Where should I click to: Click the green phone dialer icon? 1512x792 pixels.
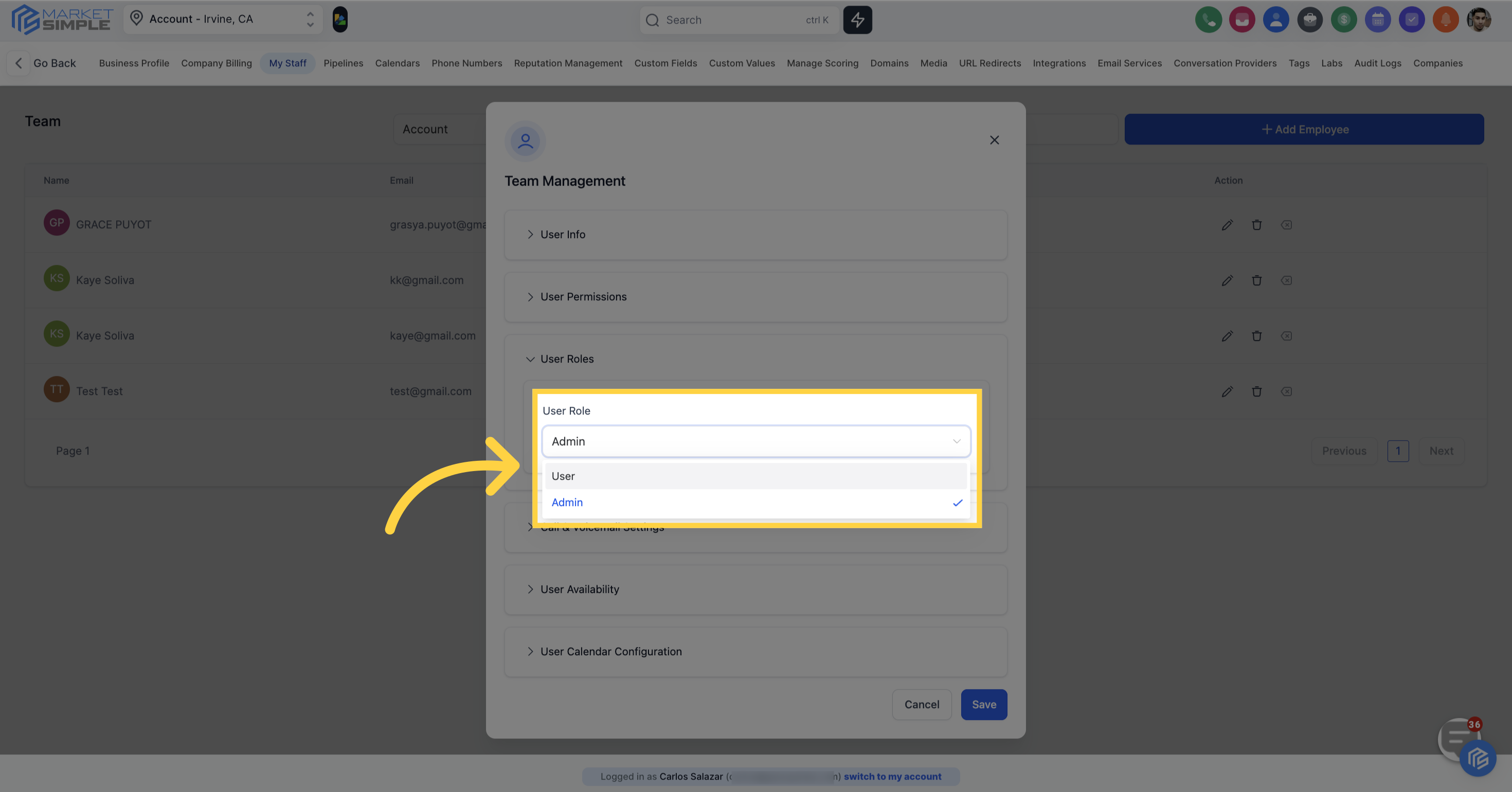pos(1208,20)
